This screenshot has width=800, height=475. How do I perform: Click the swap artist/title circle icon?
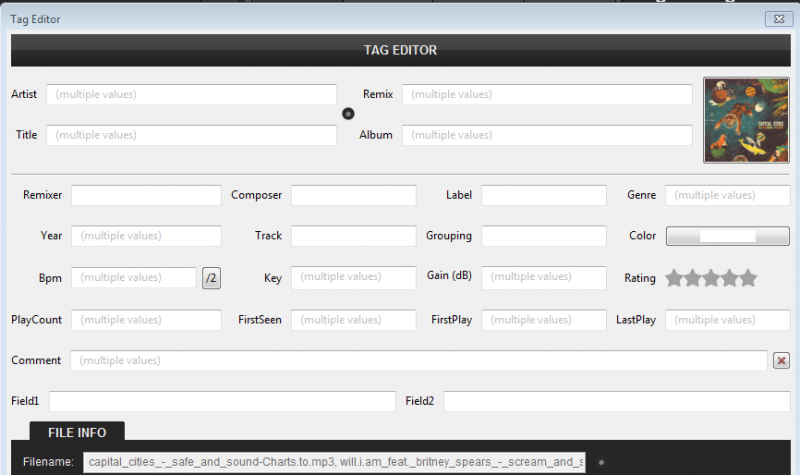348,114
